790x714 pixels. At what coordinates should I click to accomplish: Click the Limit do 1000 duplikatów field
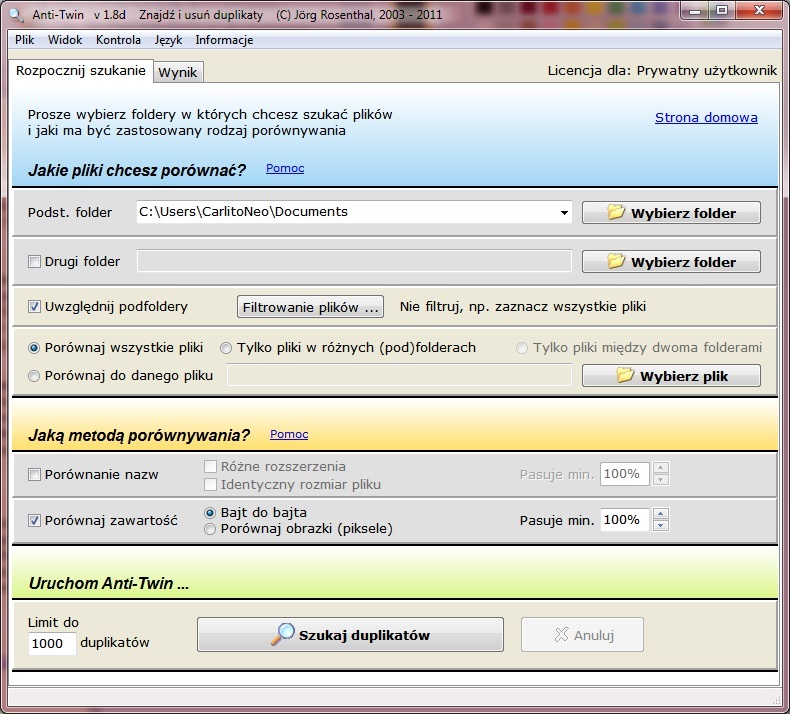pyautogui.click(x=52, y=643)
